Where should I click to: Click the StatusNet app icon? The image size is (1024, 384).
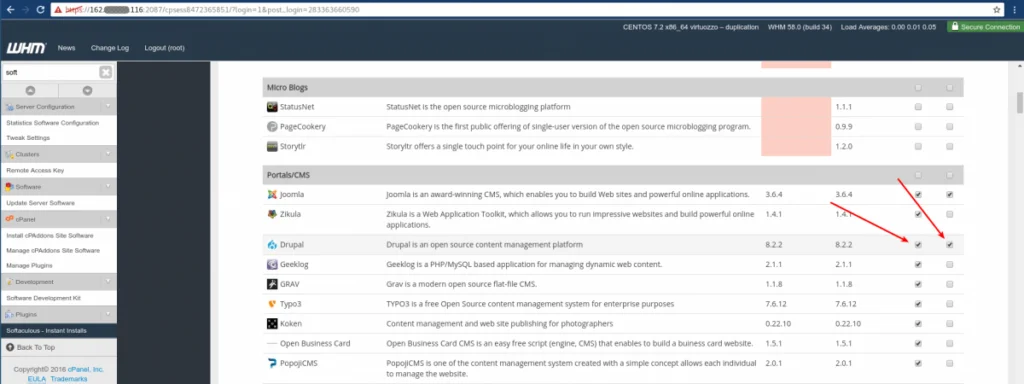pos(272,106)
